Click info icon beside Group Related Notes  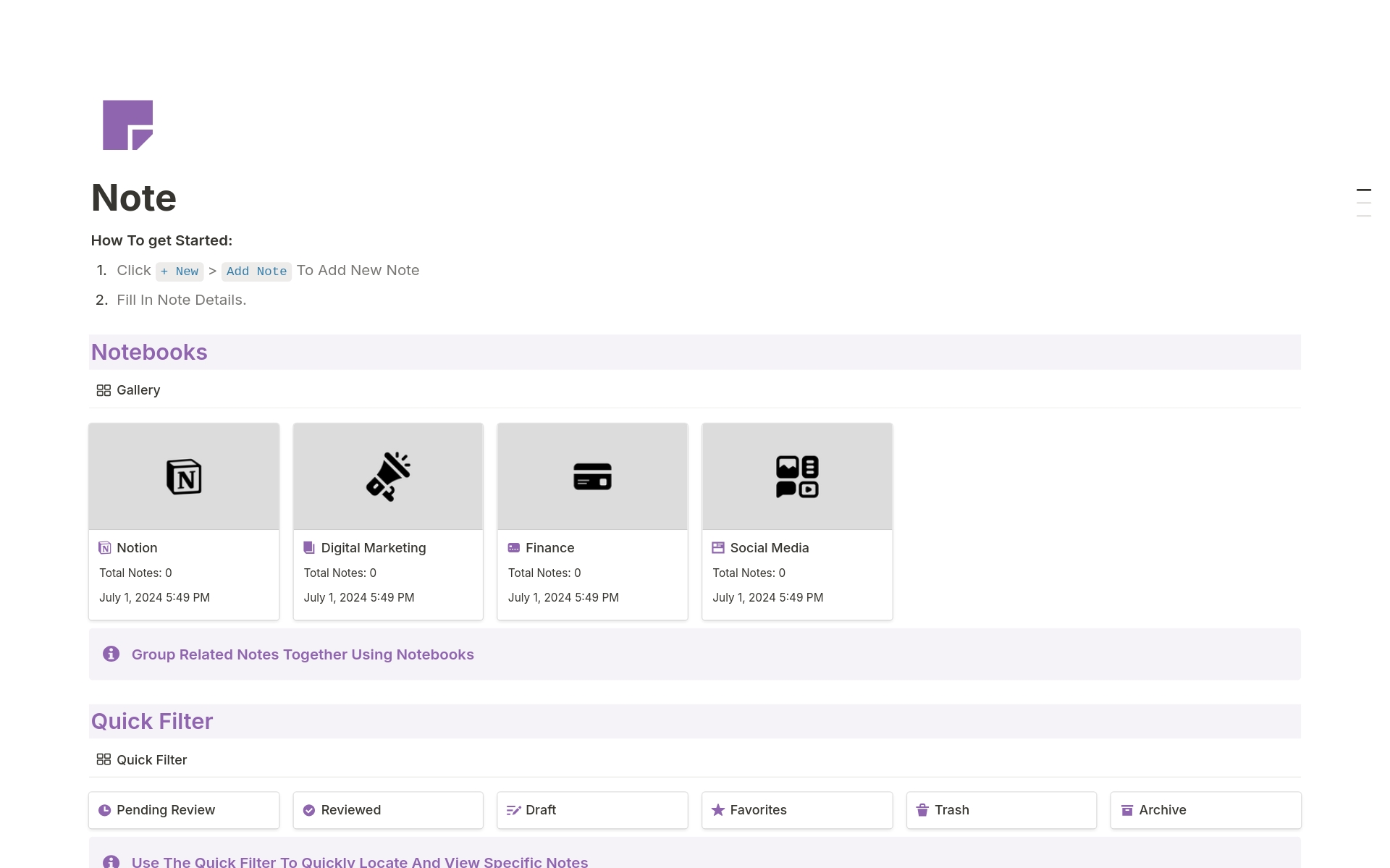click(x=111, y=654)
